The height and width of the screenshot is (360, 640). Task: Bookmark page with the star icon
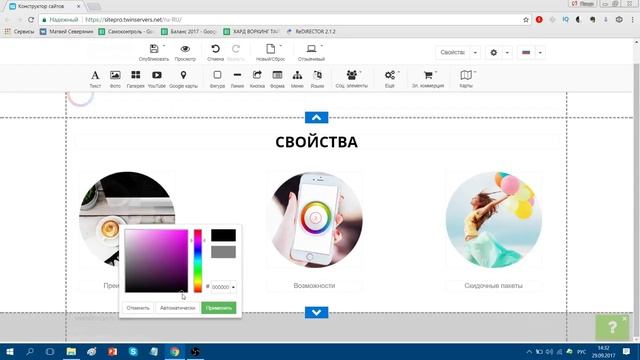526,20
